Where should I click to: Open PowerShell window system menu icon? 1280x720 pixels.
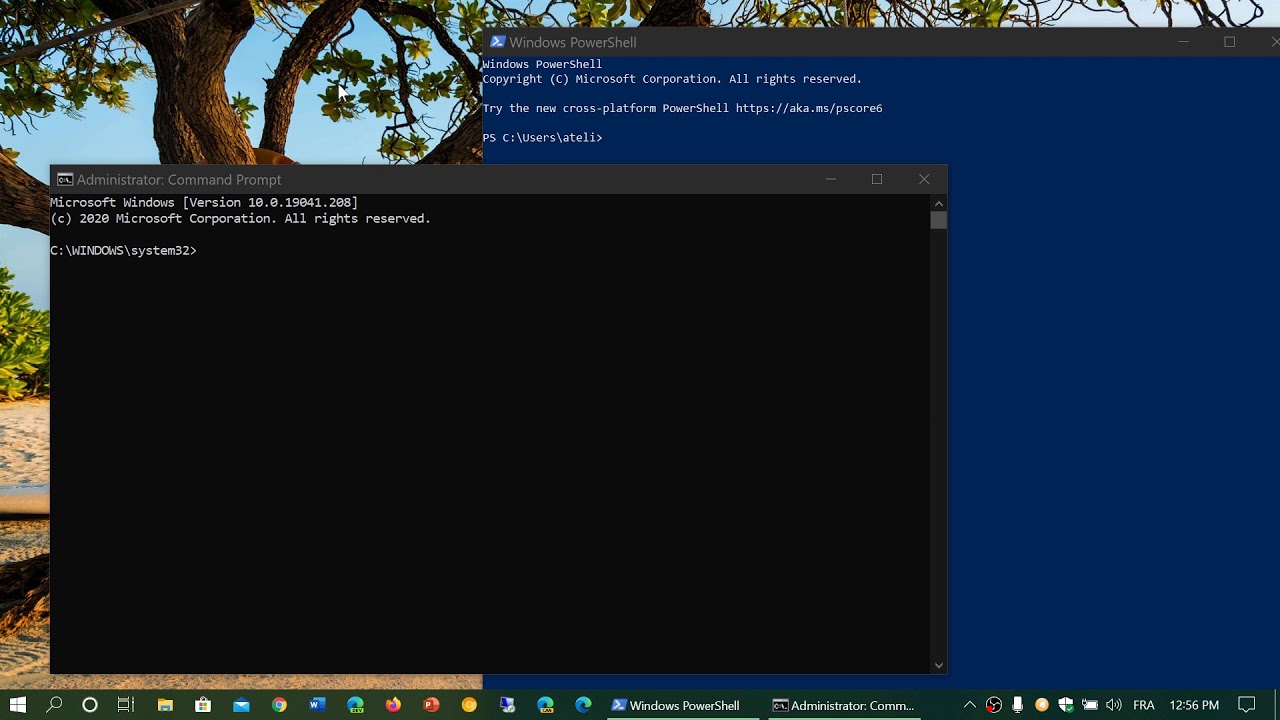coord(497,42)
